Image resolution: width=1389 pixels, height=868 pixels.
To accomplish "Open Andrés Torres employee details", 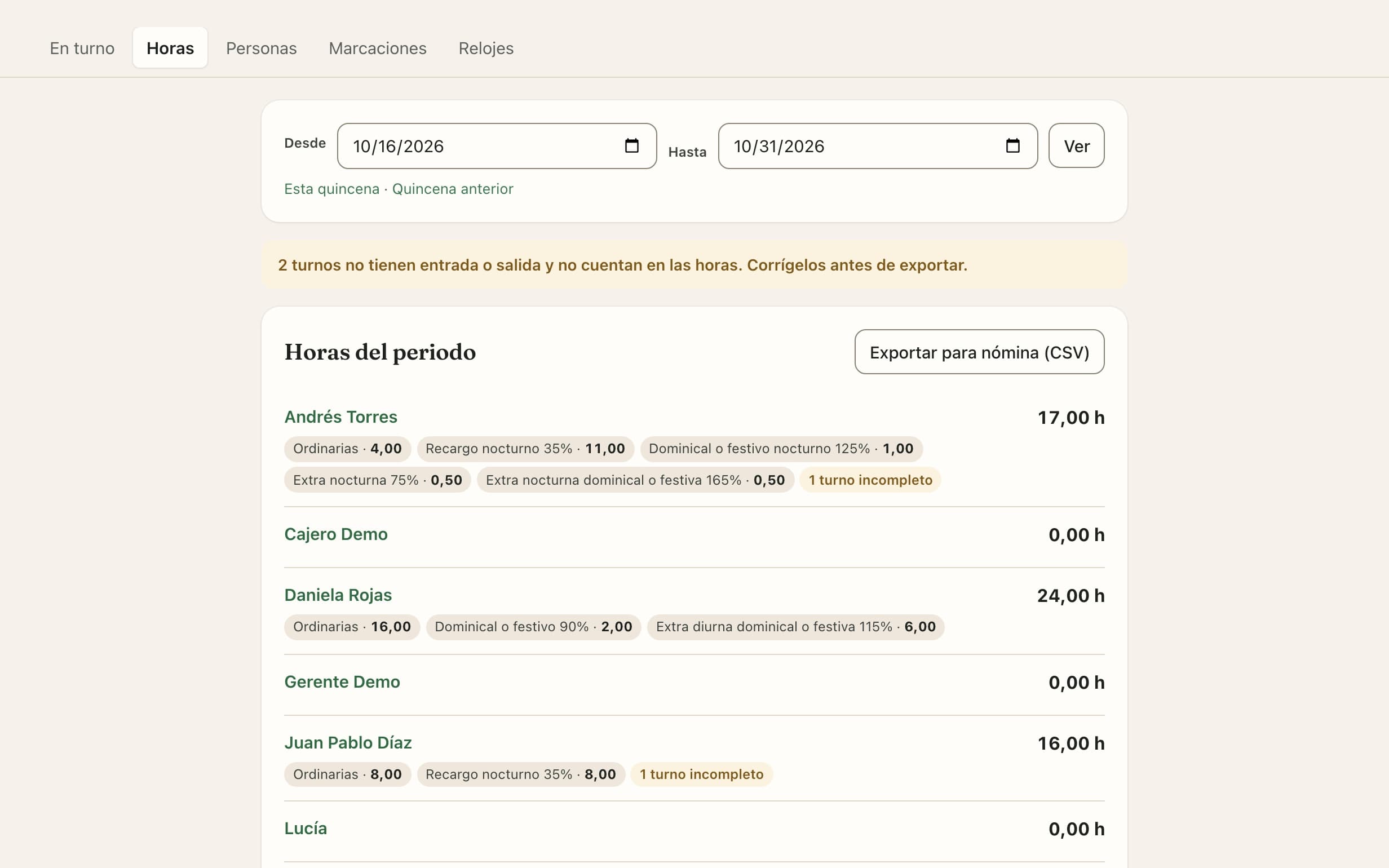I will point(341,417).
